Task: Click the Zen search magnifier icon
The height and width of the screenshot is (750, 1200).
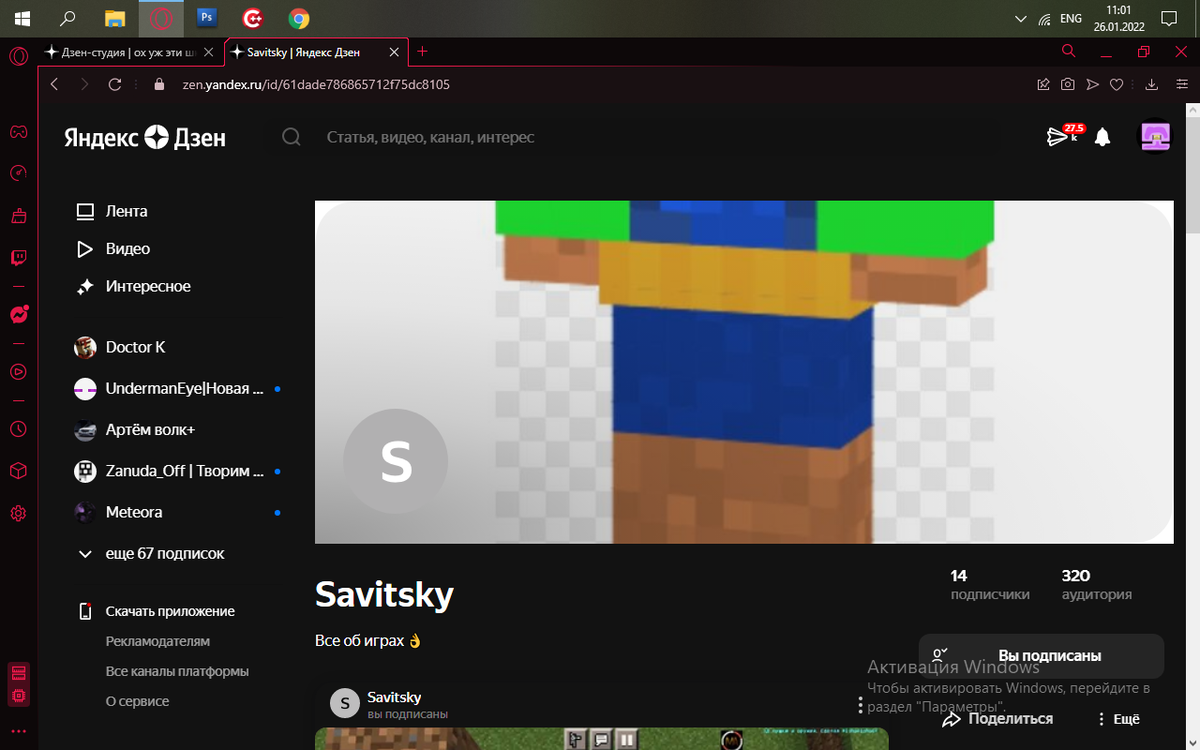Action: (x=291, y=137)
